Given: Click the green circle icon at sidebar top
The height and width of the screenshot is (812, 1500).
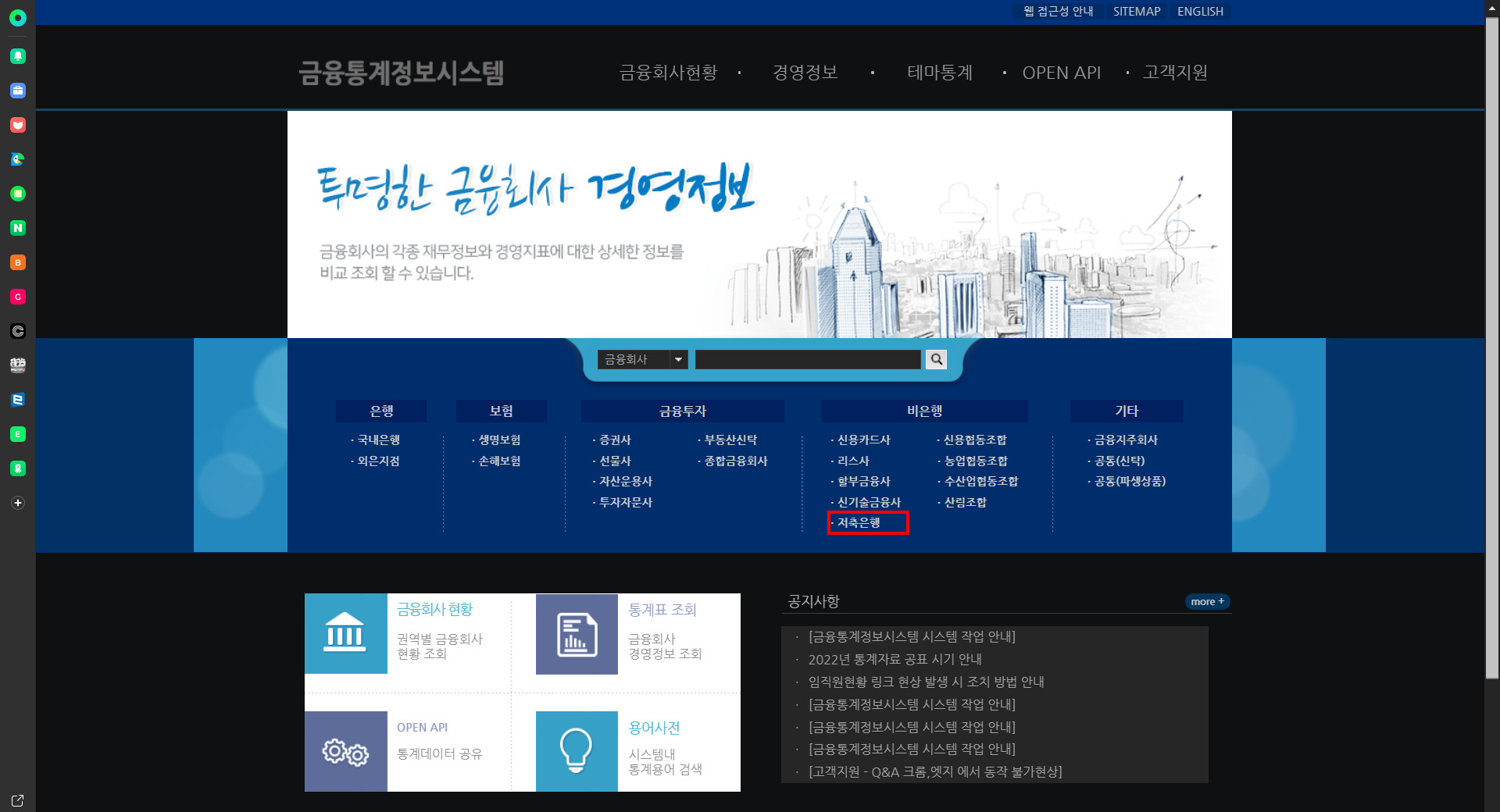Looking at the screenshot, I should point(18,18).
